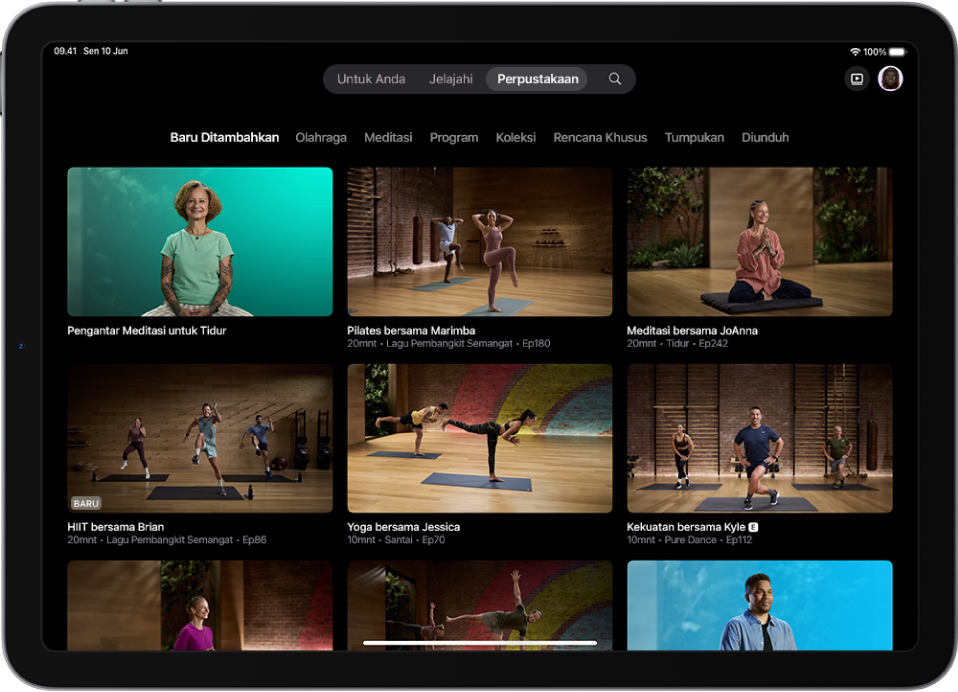Click the title Meditasi bersama JoAnna
Image resolution: width=958 pixels, height=692 pixels.
point(692,330)
